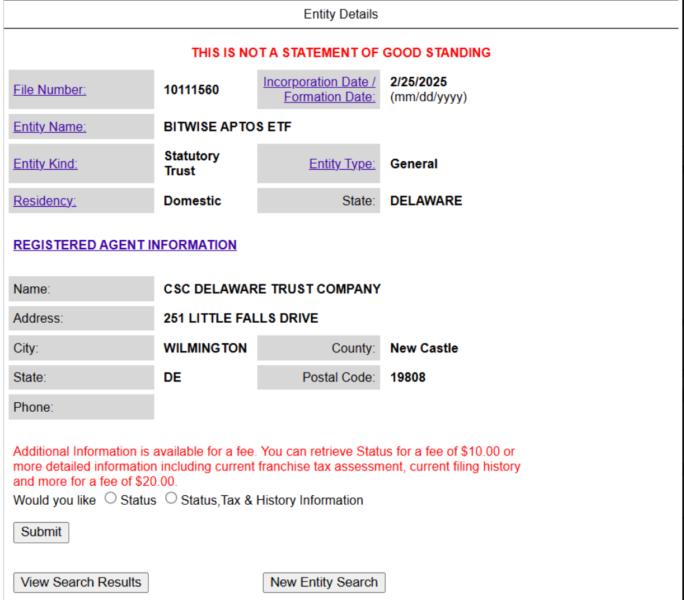Click the Submit button
The height and width of the screenshot is (600, 684).
(41, 532)
